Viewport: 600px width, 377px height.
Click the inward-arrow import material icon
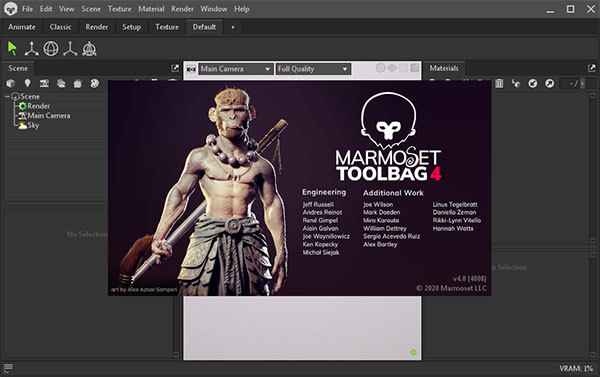click(x=533, y=83)
